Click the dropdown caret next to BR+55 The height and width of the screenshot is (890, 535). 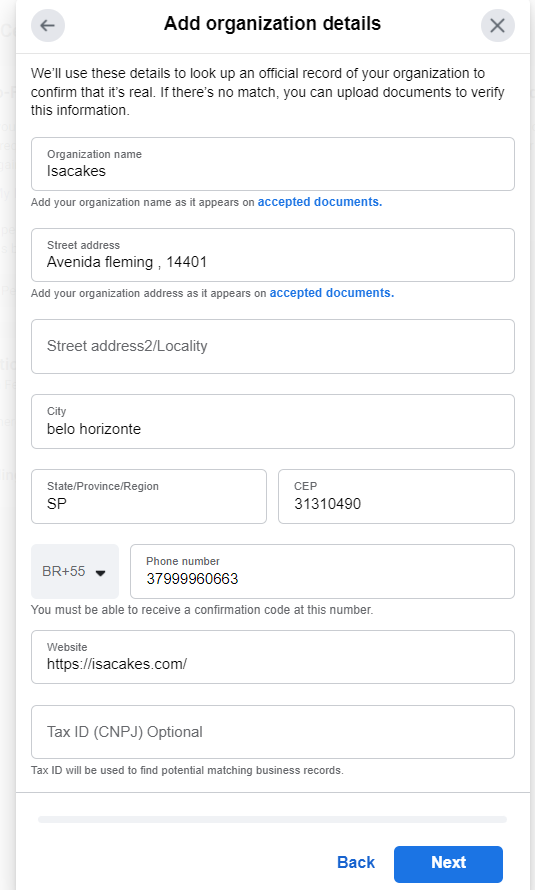click(x=100, y=573)
